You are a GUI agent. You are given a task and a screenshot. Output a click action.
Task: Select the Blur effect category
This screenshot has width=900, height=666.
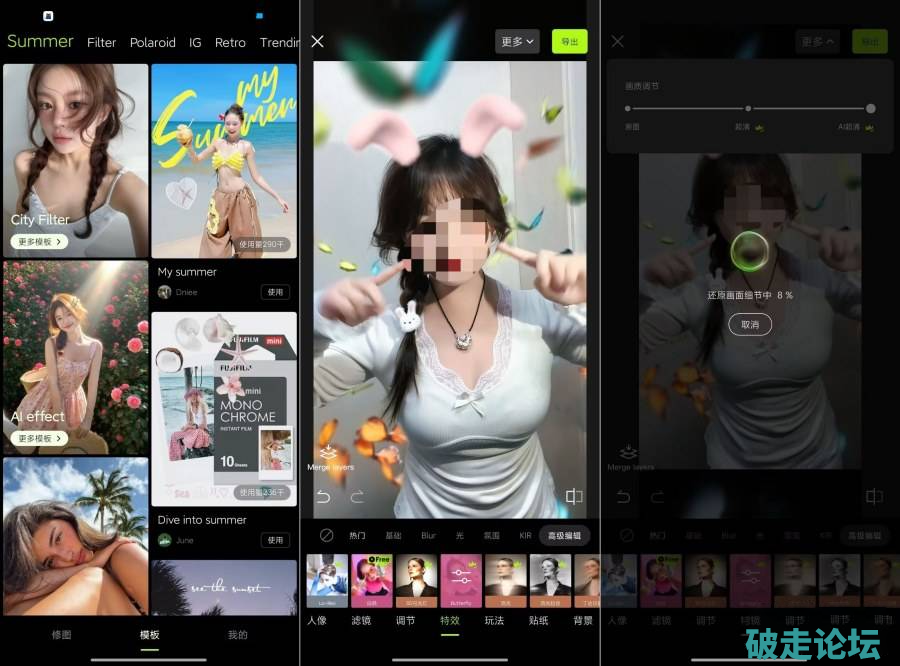coord(428,536)
